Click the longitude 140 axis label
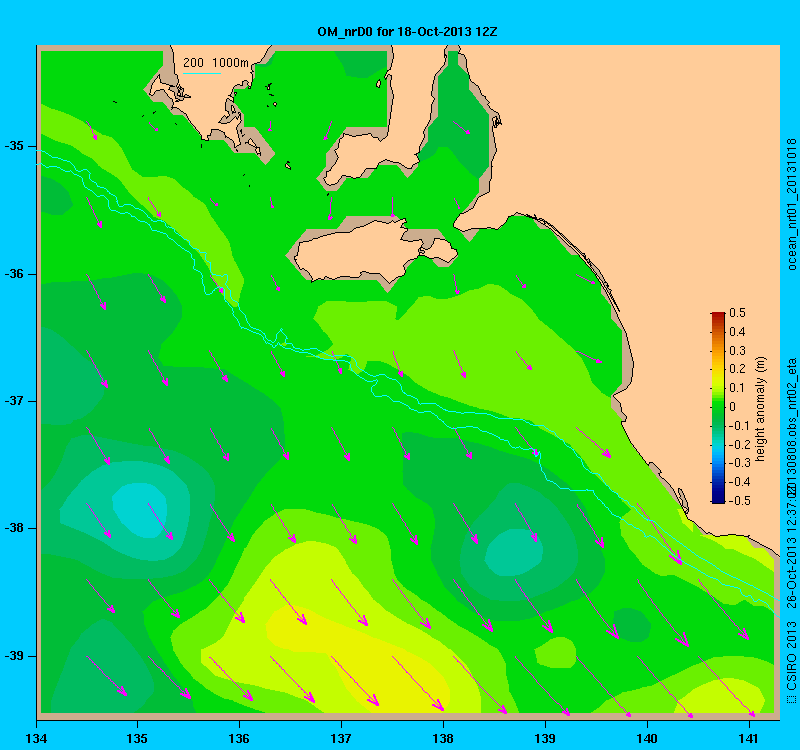The image size is (800, 750). click(647, 738)
